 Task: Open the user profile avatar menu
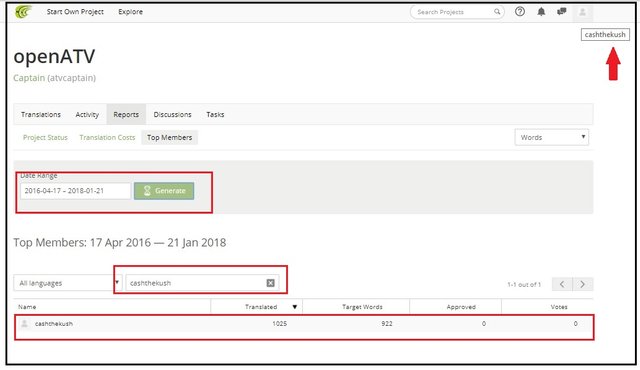582,12
